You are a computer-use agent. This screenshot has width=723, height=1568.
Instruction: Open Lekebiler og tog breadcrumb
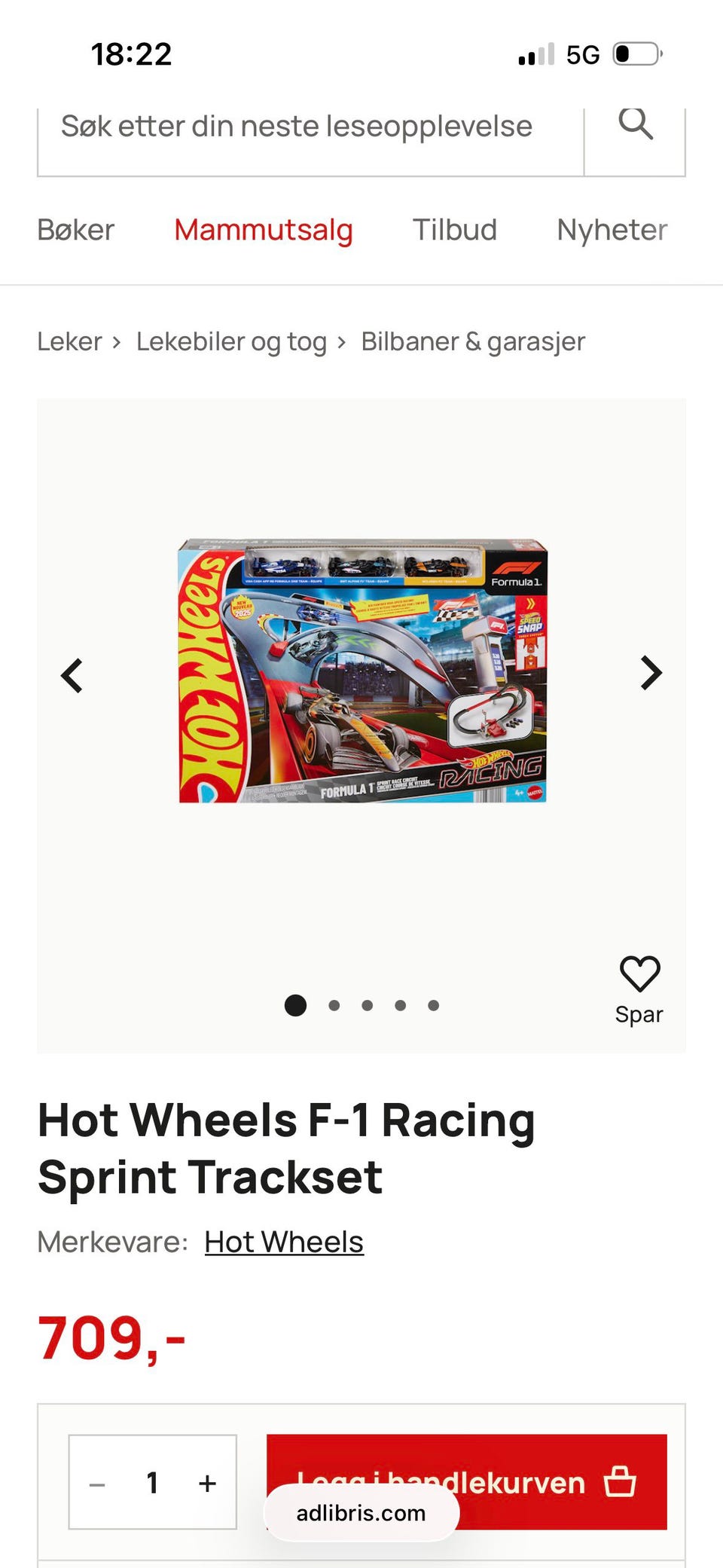(231, 341)
